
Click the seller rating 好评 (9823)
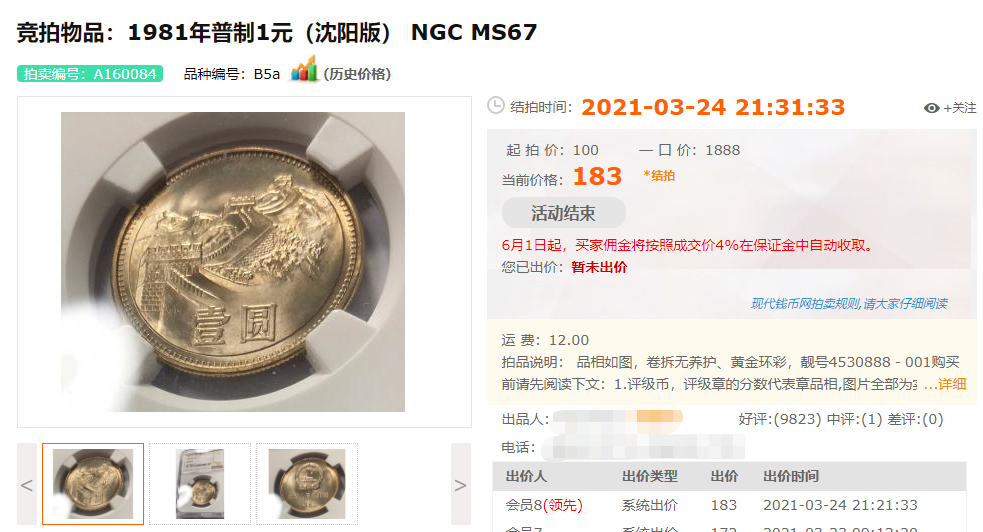click(x=780, y=419)
